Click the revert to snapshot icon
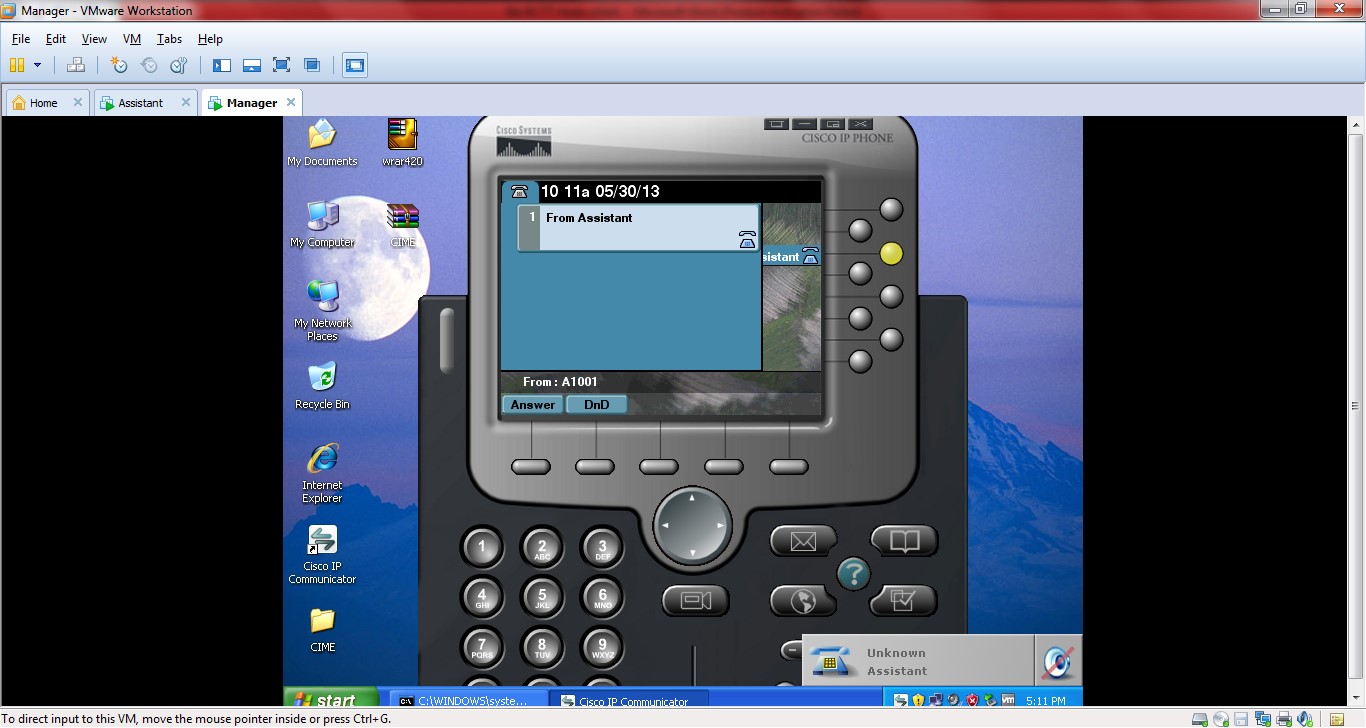The width and height of the screenshot is (1366, 728). pyautogui.click(x=149, y=65)
